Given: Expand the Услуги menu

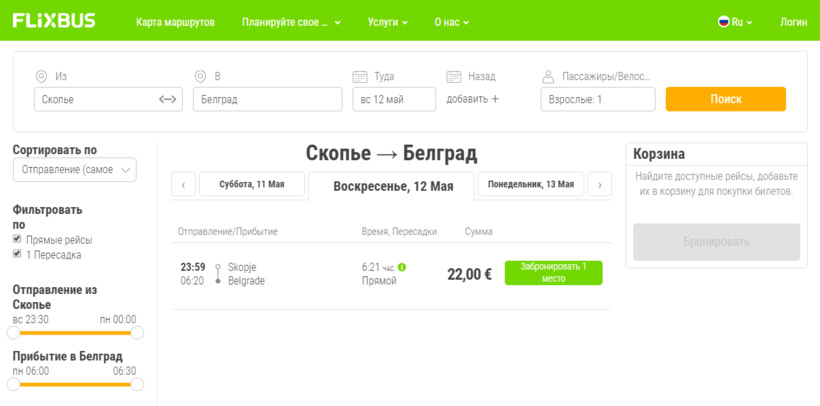Looking at the screenshot, I should point(387,21).
